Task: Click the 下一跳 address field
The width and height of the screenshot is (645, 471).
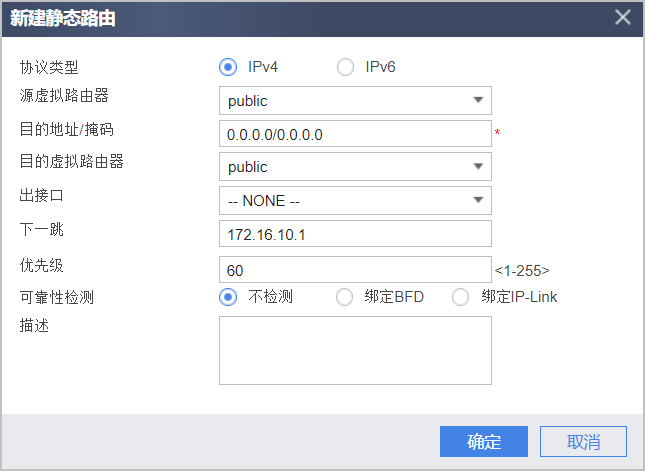Action: [x=355, y=234]
